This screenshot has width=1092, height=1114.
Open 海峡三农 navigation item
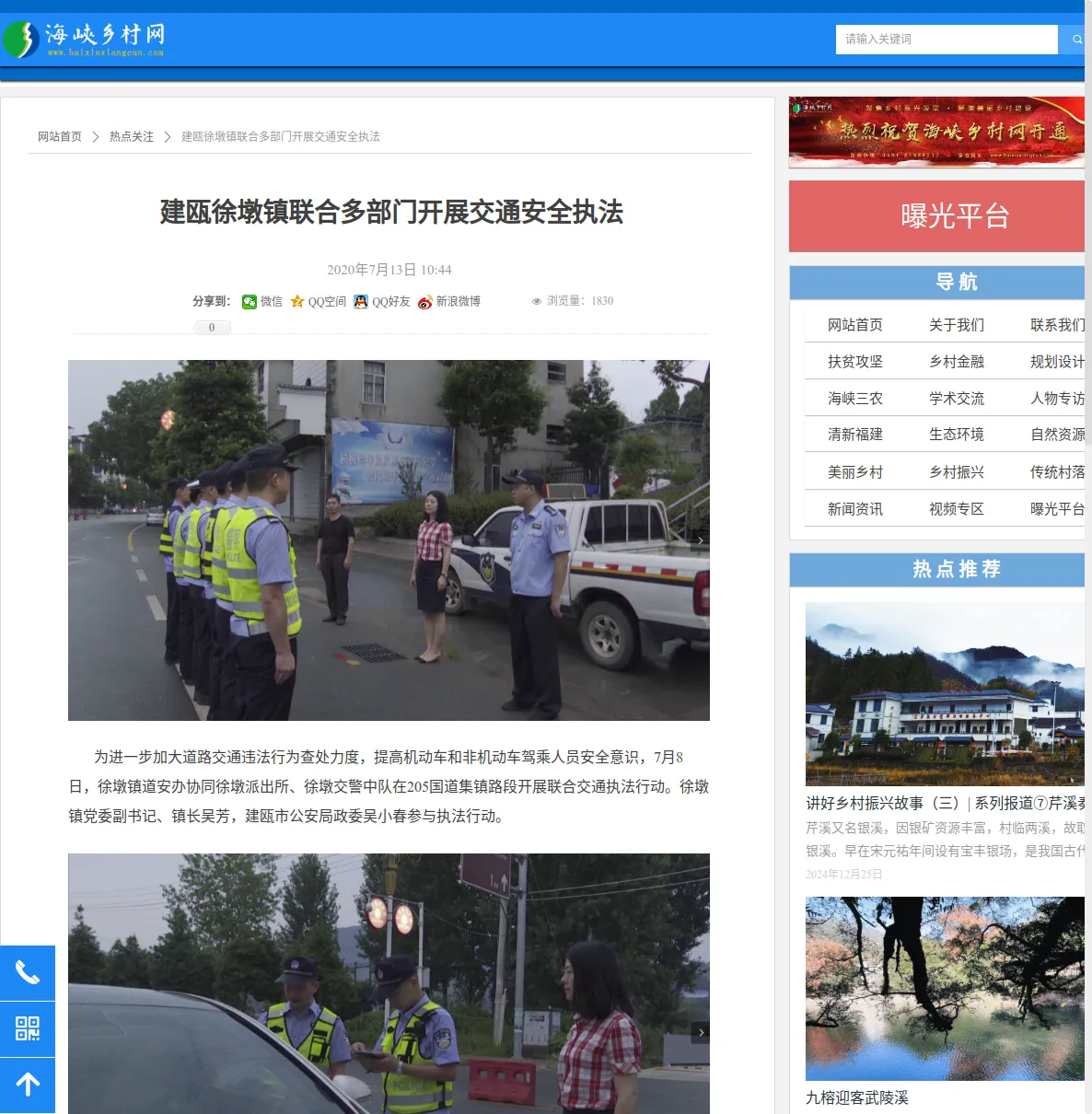click(x=855, y=399)
